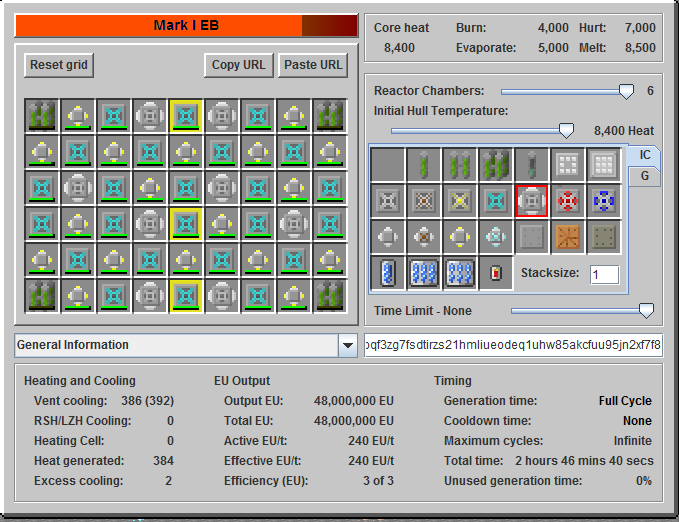
Task: Click the top-left quad uranium cell in the grid
Action: tap(42, 116)
